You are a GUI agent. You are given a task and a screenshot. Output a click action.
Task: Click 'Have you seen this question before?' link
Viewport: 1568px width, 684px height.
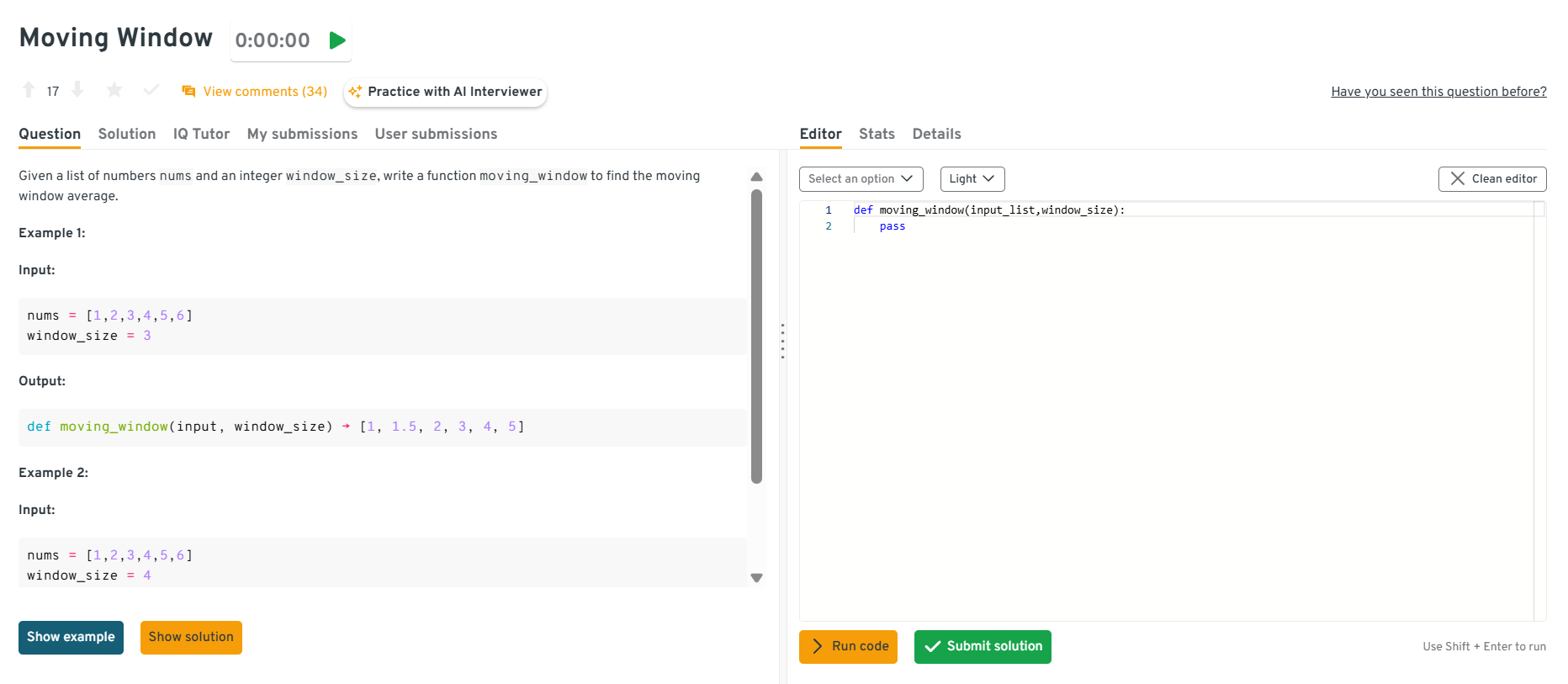[1438, 92]
